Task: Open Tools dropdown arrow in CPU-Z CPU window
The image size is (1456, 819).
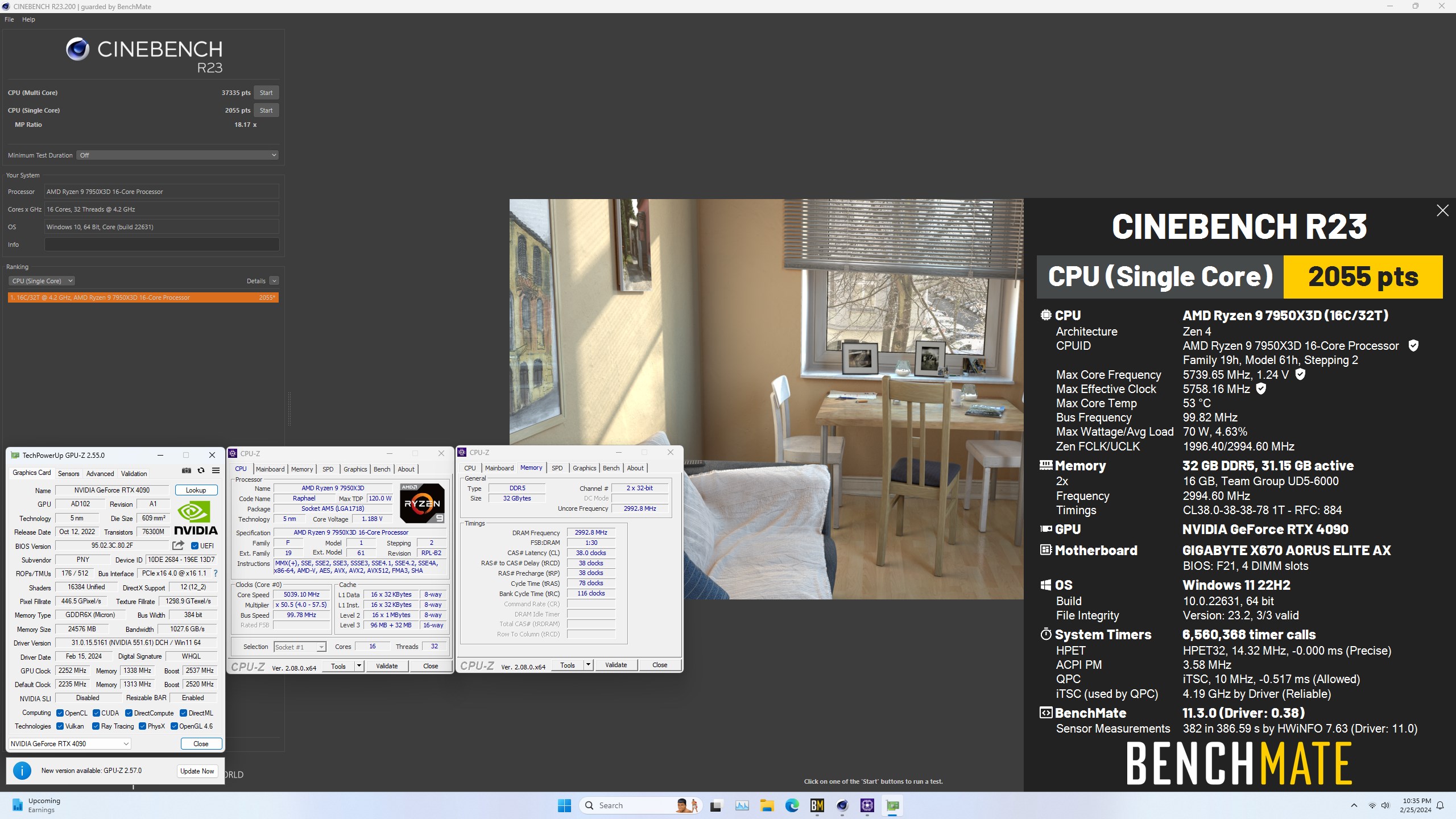Action: click(x=359, y=666)
